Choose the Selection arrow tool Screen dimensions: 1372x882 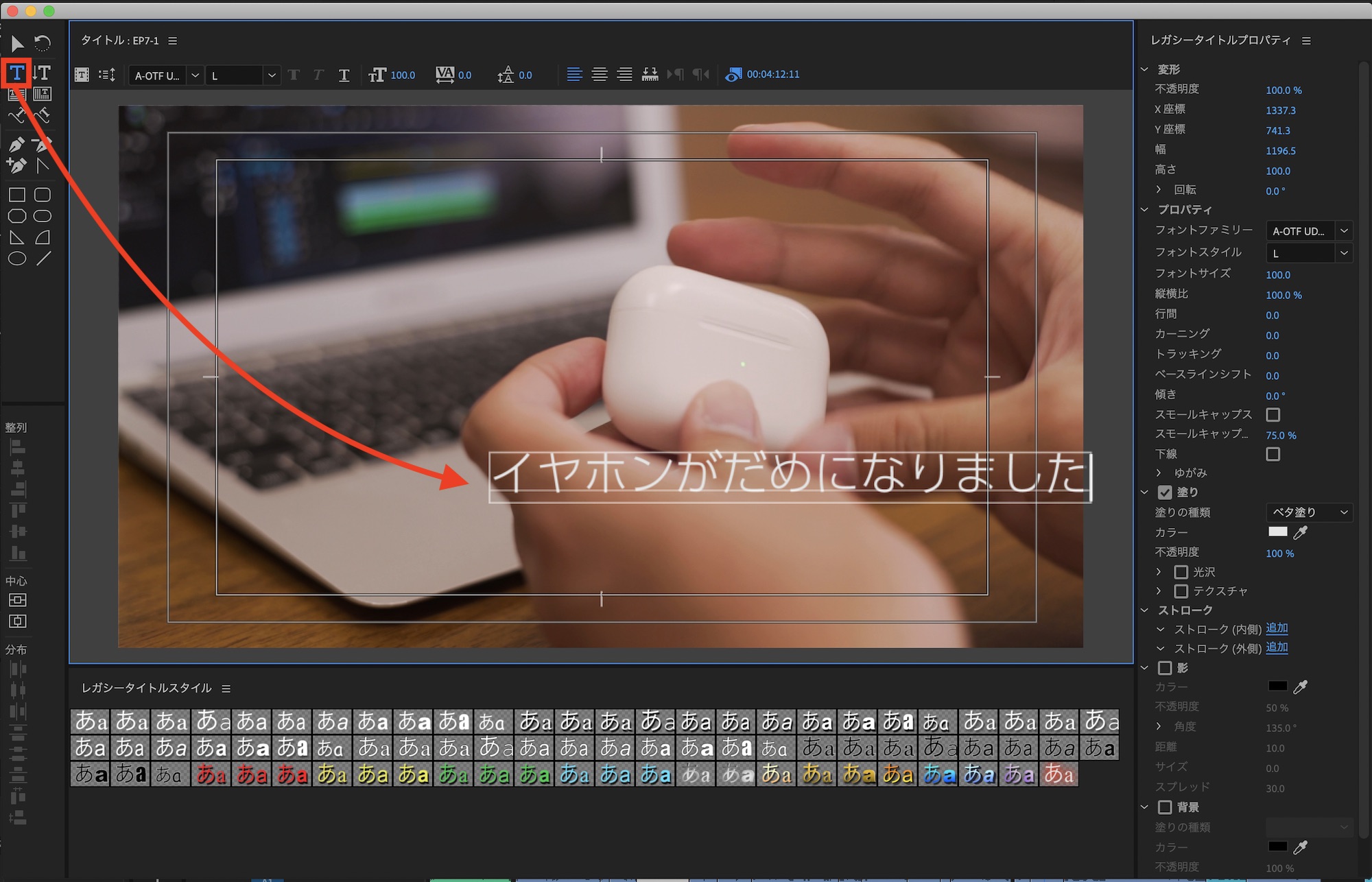[x=17, y=44]
